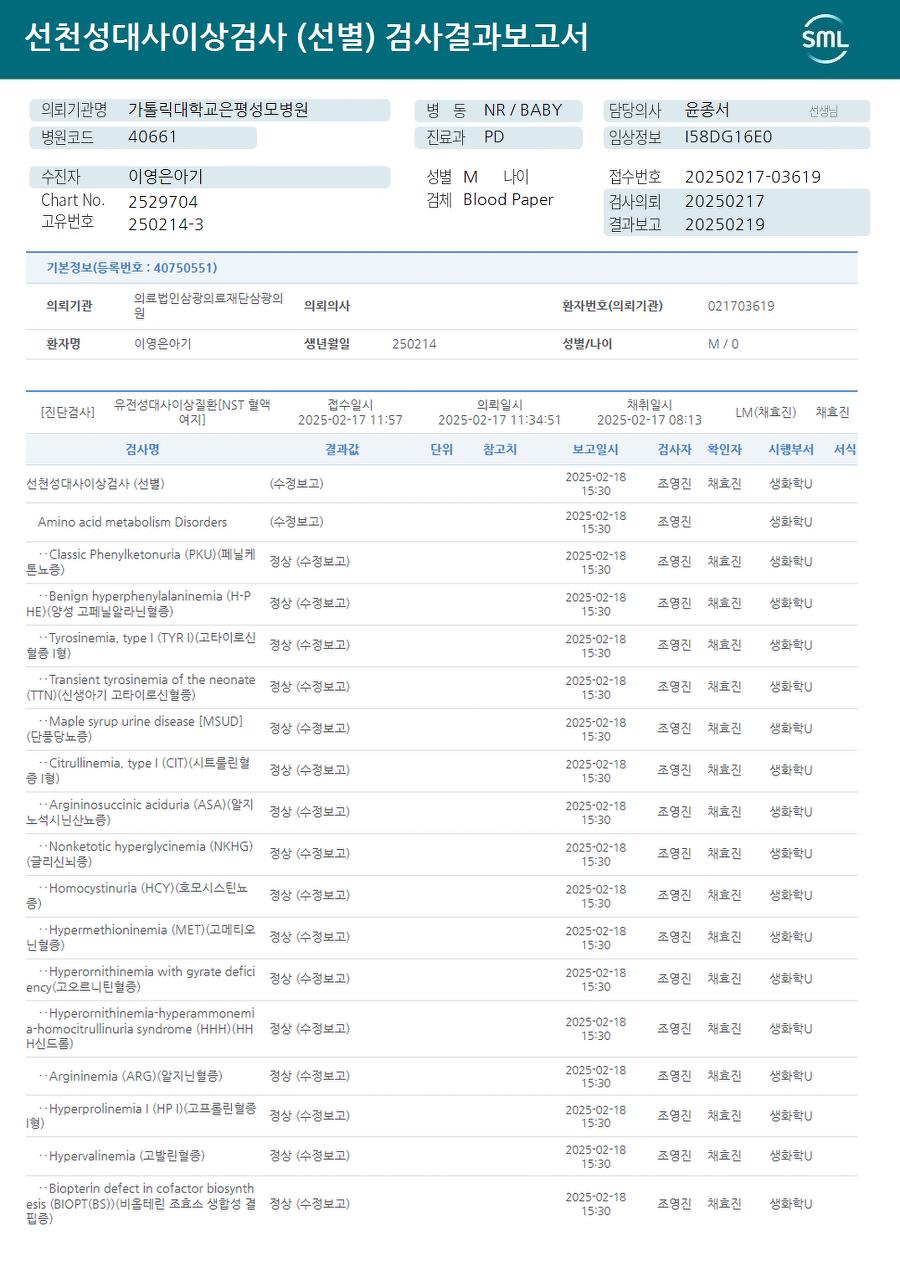Select reception number 20250217-03619
The image size is (900, 1271).
[753, 177]
